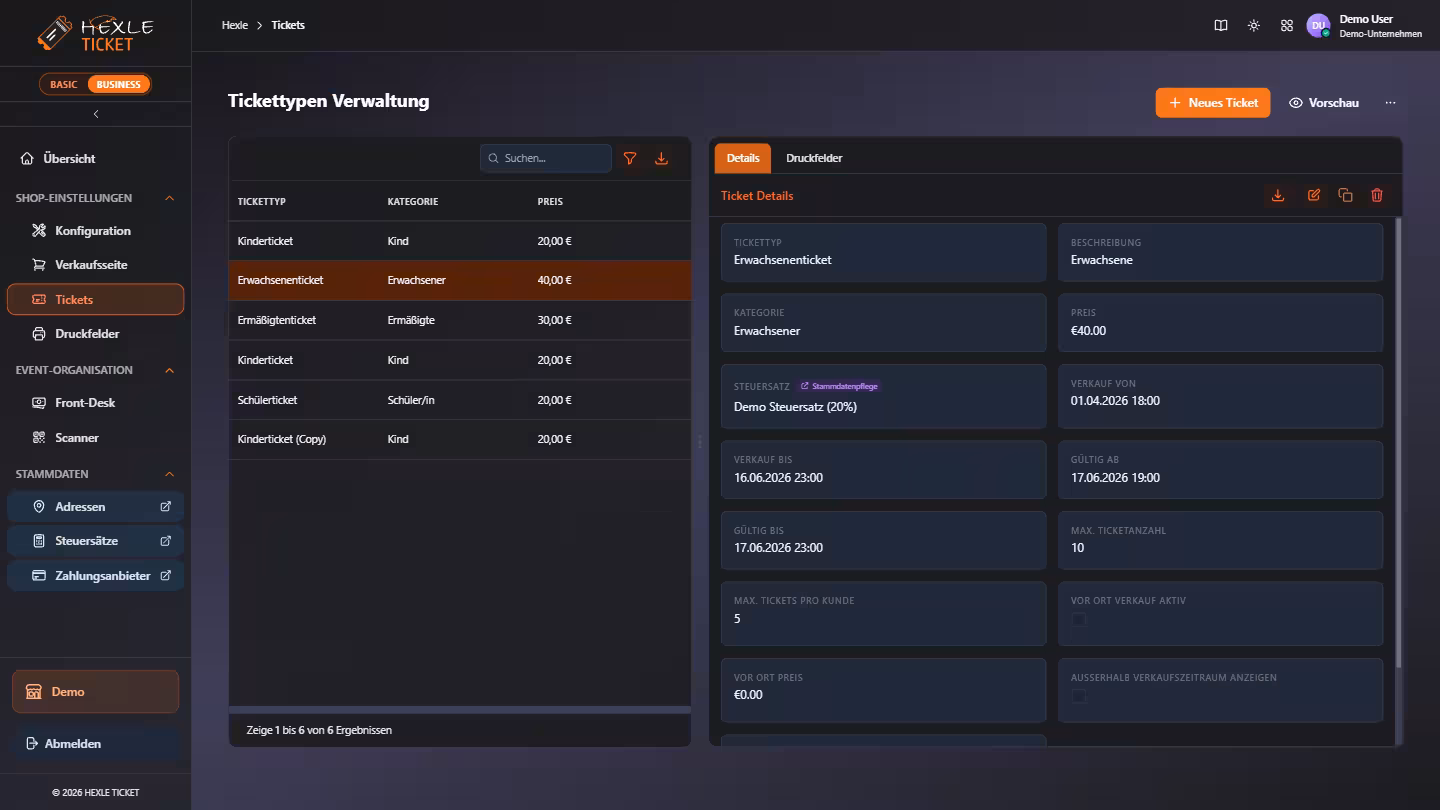Collapse the Stammdaten sidebar section
This screenshot has height=810, width=1440.
[169, 474]
